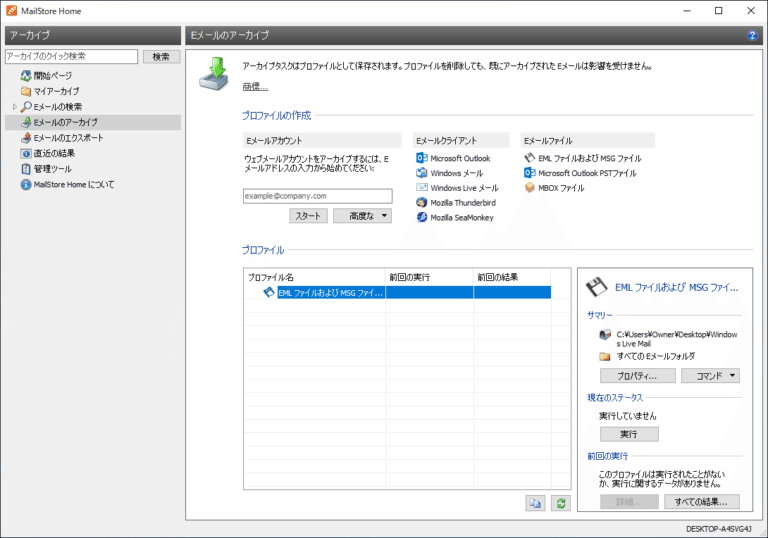Screen dimensions: 768x538
Task: Click the すべての Eメールフォルダ folder icon
Action: [x=605, y=356]
